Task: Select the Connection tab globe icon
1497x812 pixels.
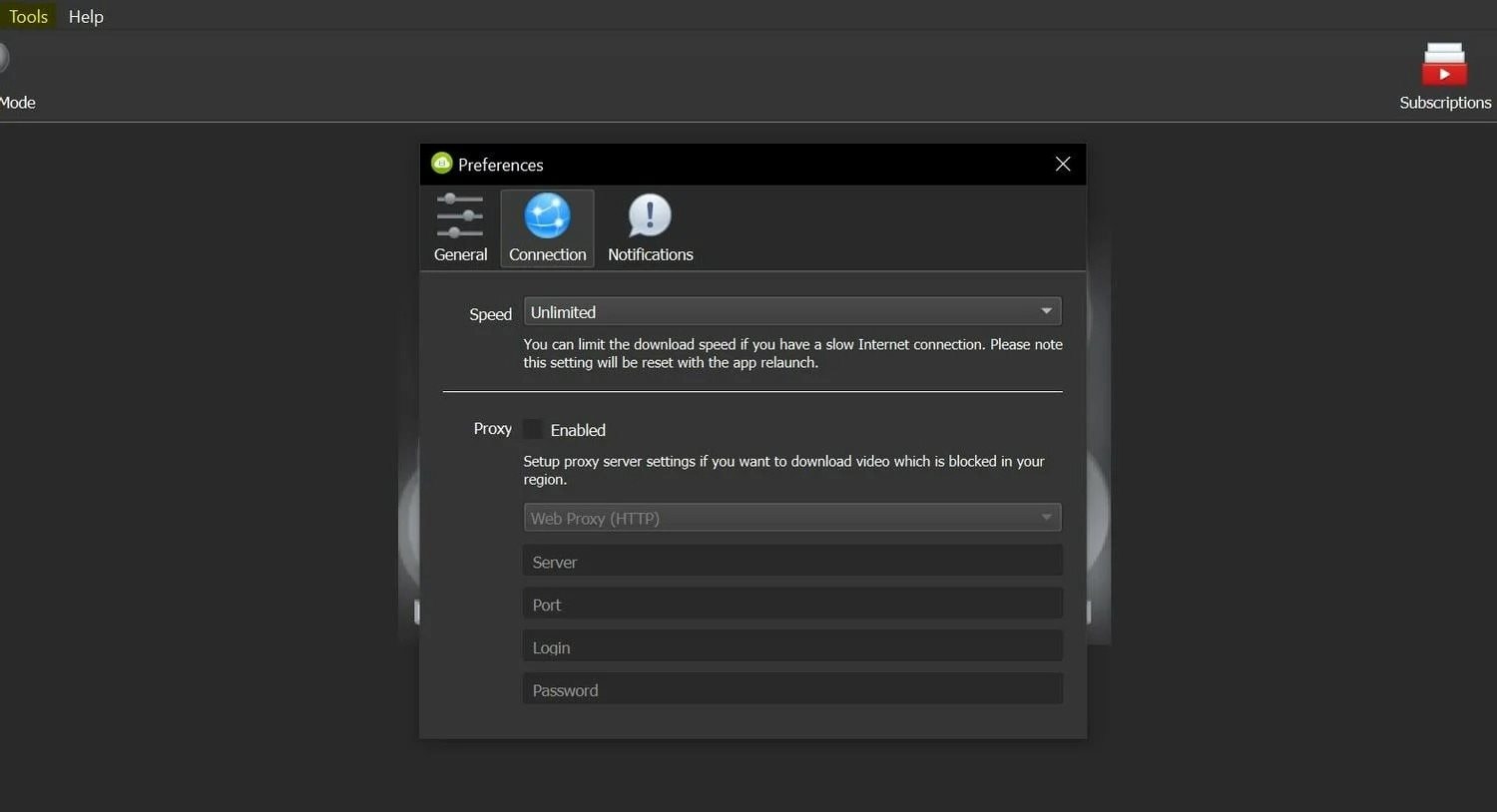Action: click(547, 215)
